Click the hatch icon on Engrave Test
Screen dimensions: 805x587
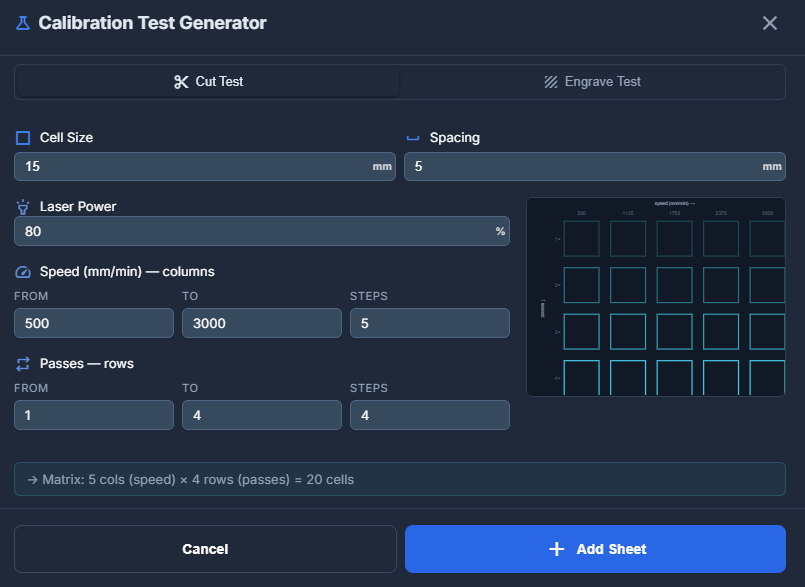551,82
